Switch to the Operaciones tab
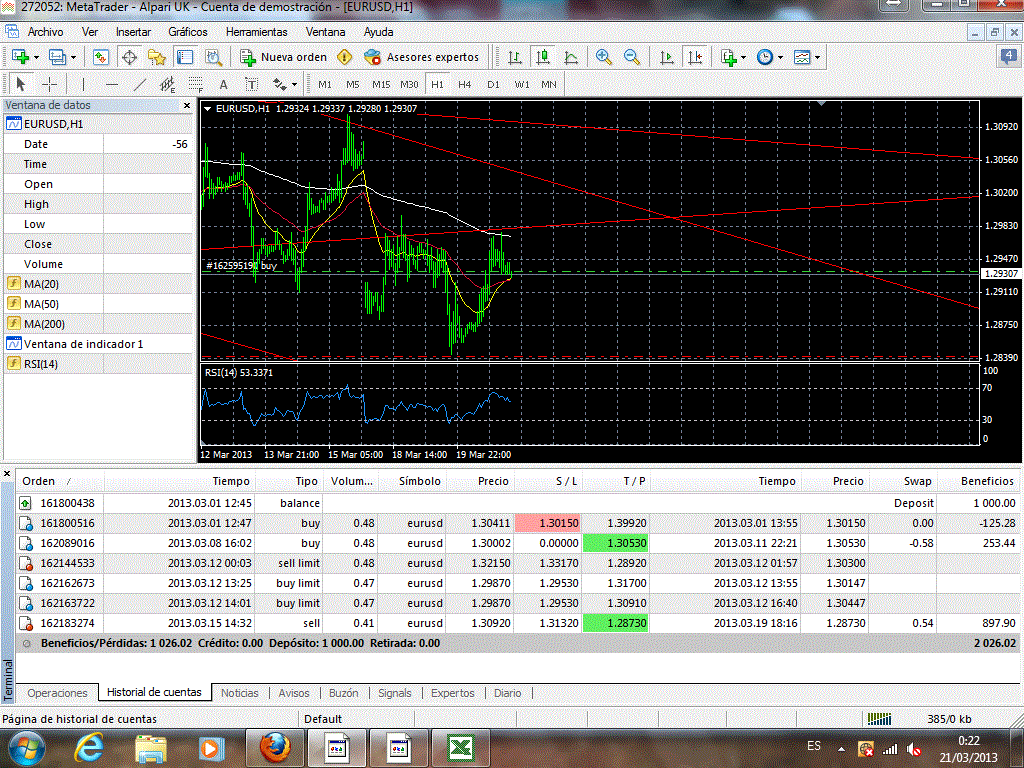This screenshot has height=768, width=1024. pyautogui.click(x=57, y=692)
